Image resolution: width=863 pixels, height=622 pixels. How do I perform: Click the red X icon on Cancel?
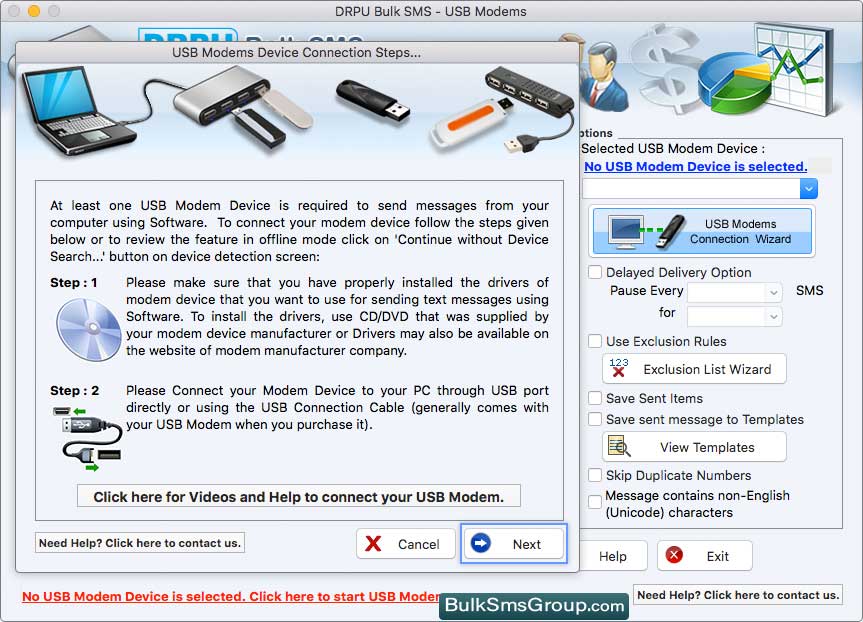tap(373, 544)
